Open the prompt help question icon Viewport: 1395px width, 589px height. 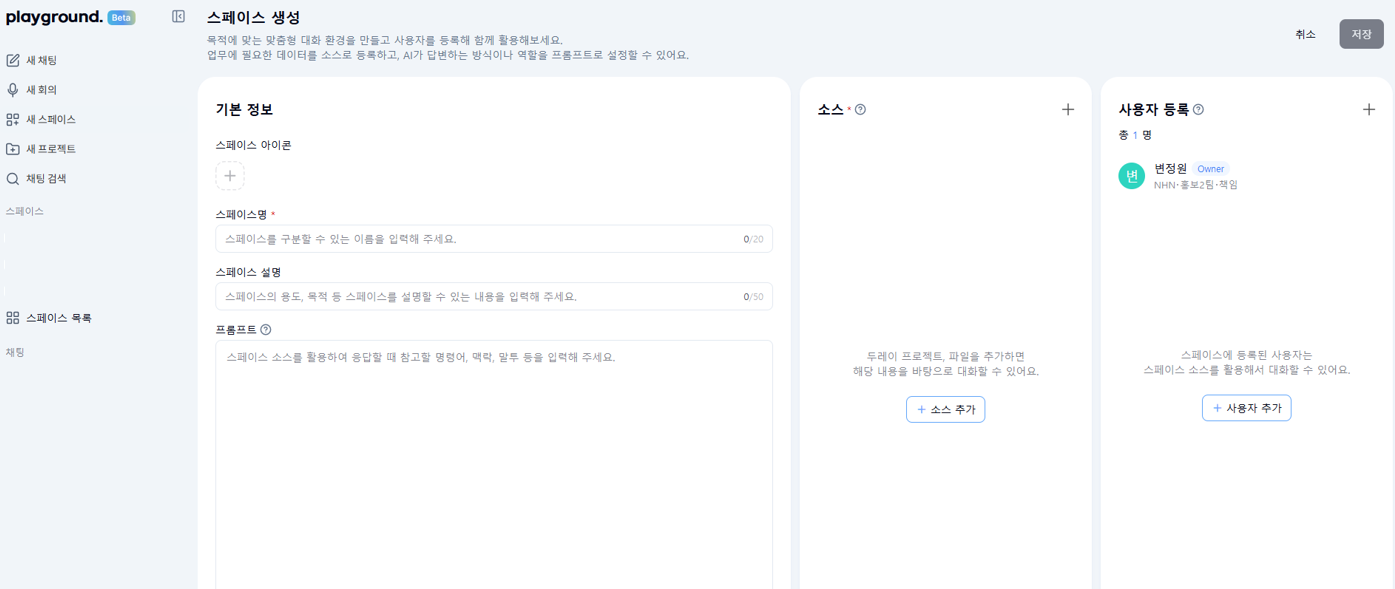pyautogui.click(x=266, y=330)
